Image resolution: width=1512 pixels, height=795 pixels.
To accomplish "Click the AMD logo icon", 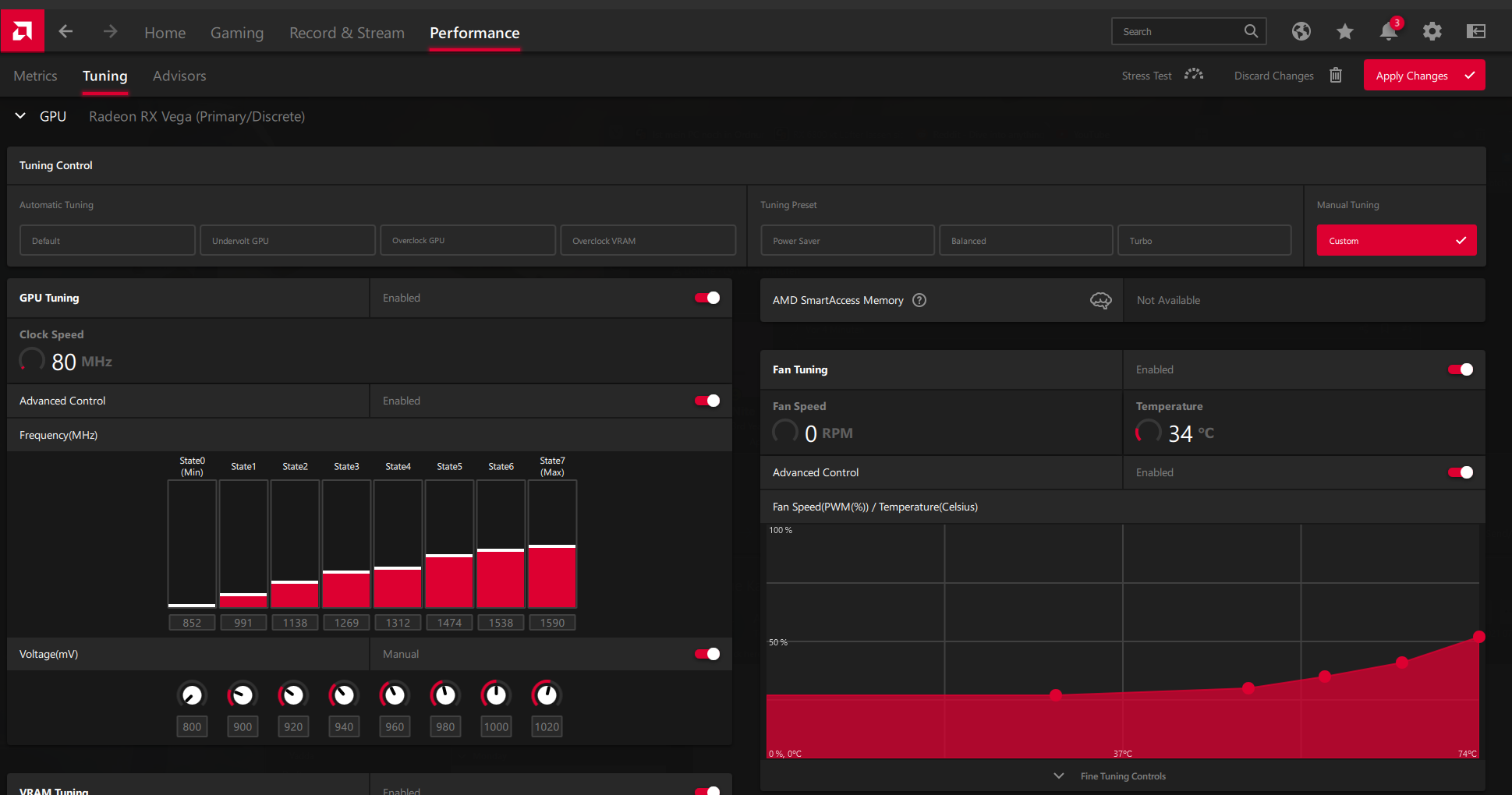I will click(23, 31).
